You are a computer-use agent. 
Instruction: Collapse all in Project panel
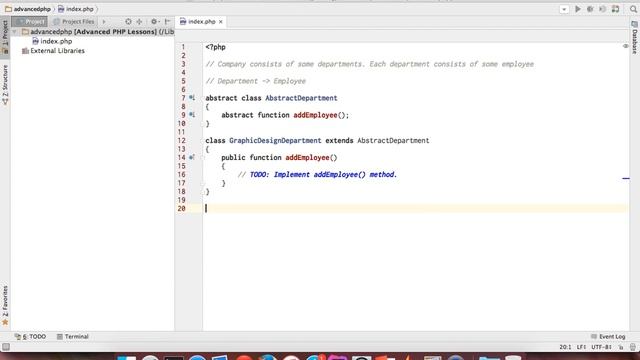(x=139, y=22)
